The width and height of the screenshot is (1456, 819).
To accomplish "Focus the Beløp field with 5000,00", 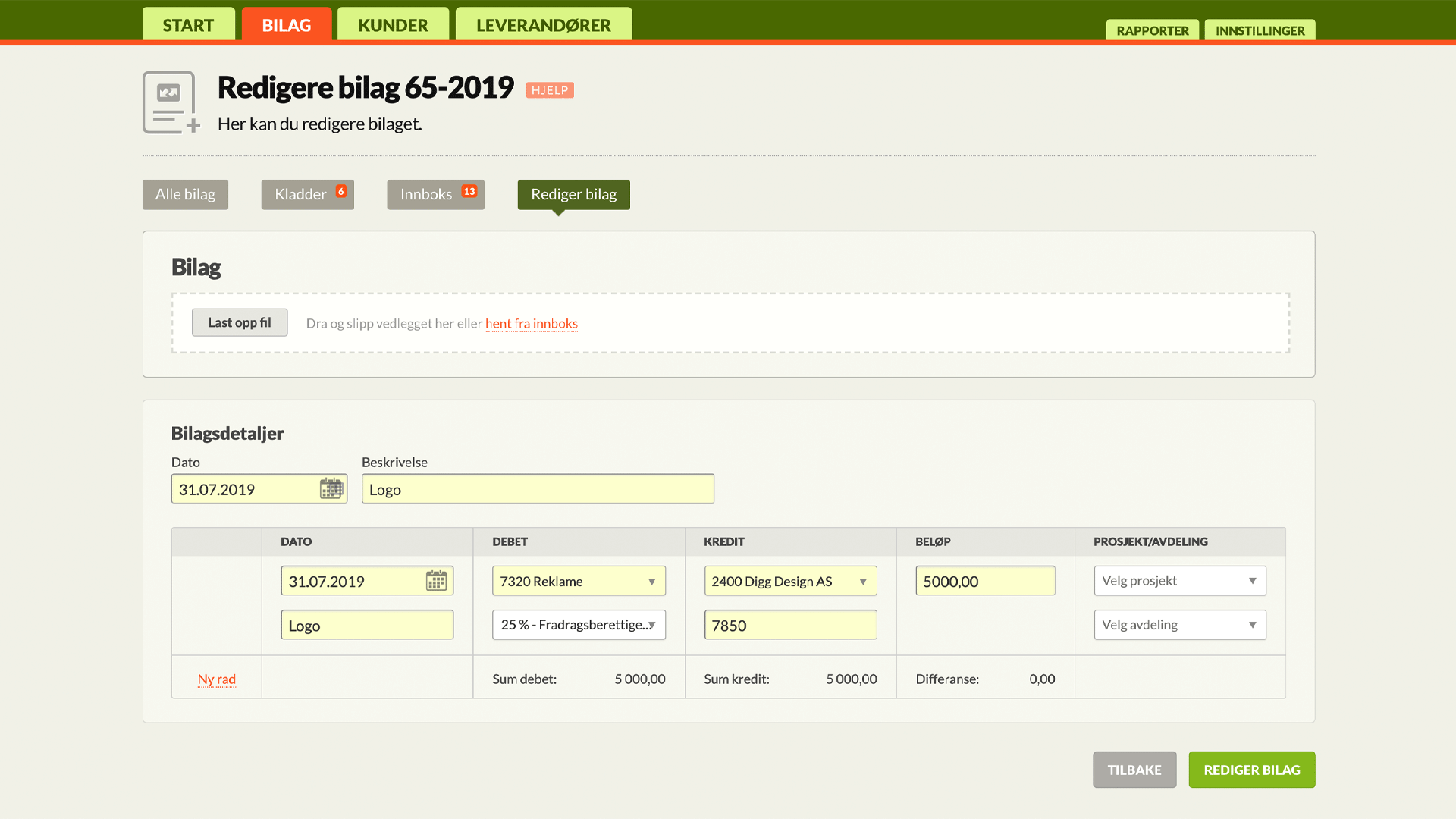I will (x=985, y=581).
